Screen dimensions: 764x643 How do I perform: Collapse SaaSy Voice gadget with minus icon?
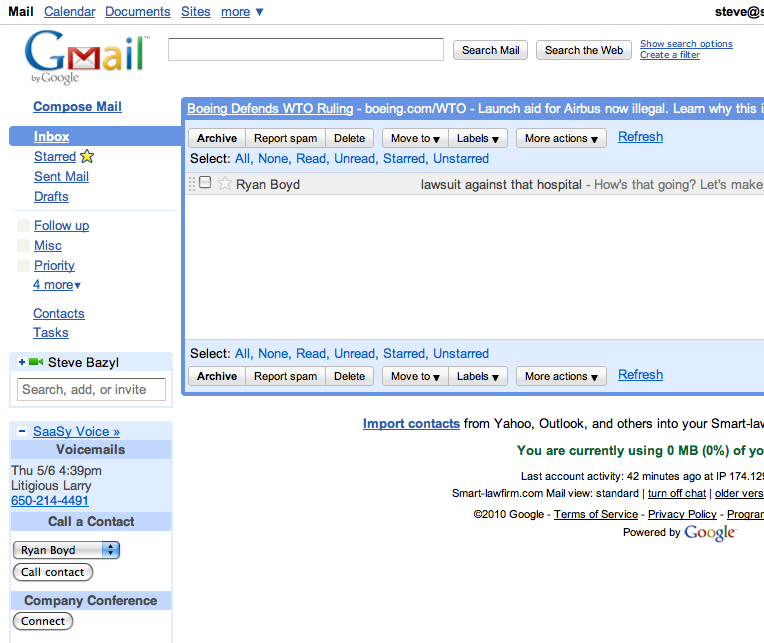click(x=22, y=431)
